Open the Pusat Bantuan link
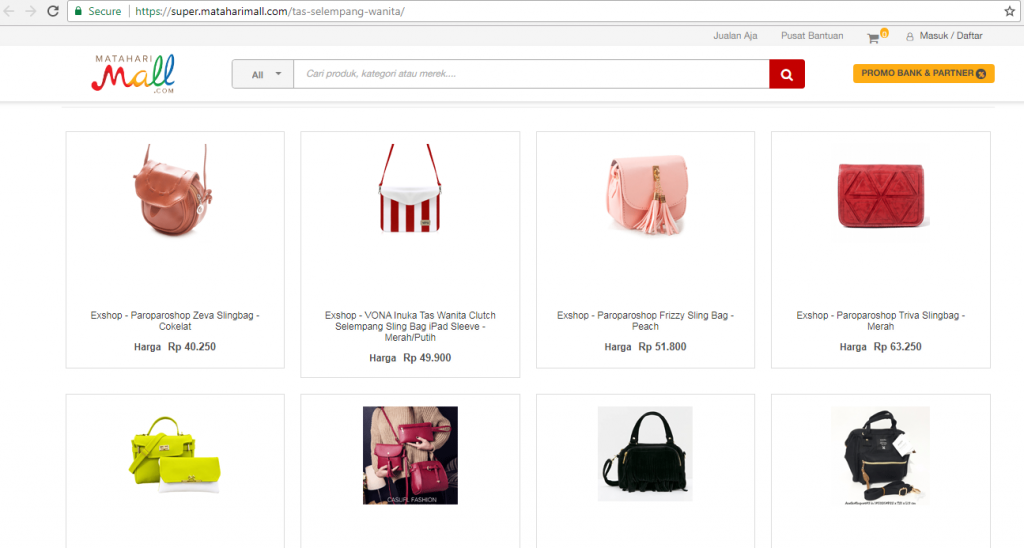 [812, 36]
